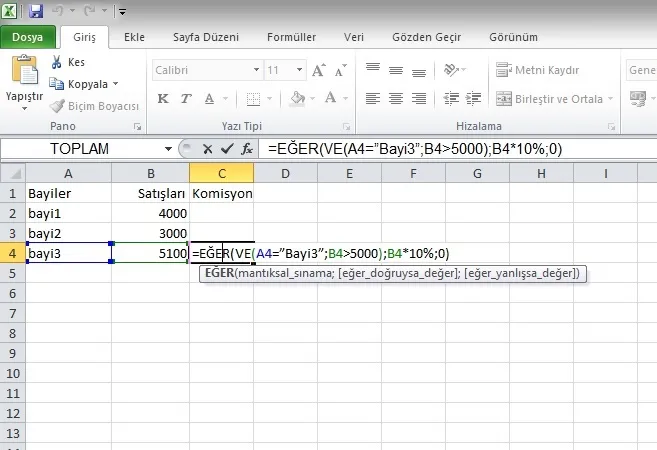Confirm formula with the checkmark icon
Image resolution: width=657 pixels, height=450 pixels.
pyautogui.click(x=226, y=148)
